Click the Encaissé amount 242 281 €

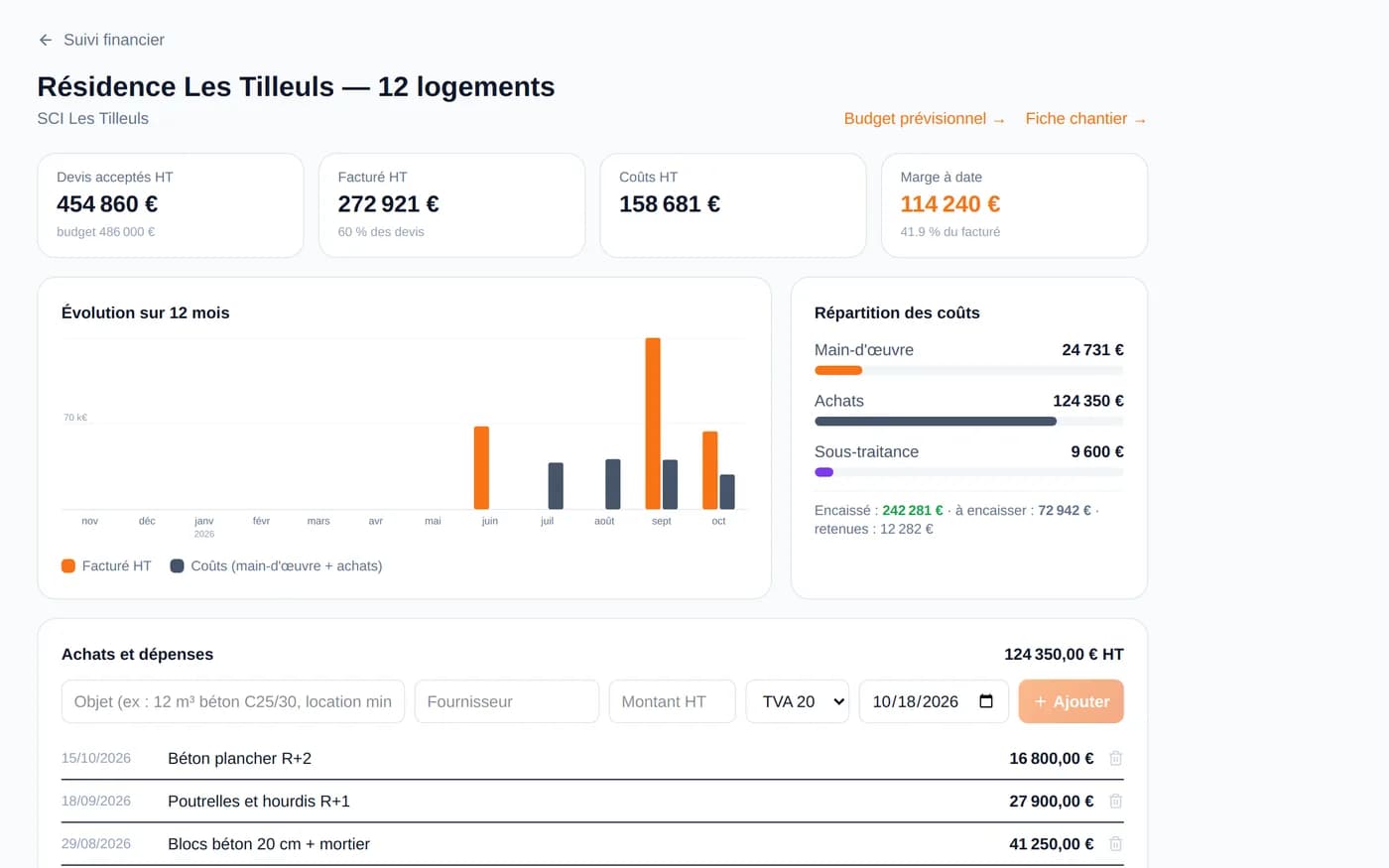click(x=913, y=511)
